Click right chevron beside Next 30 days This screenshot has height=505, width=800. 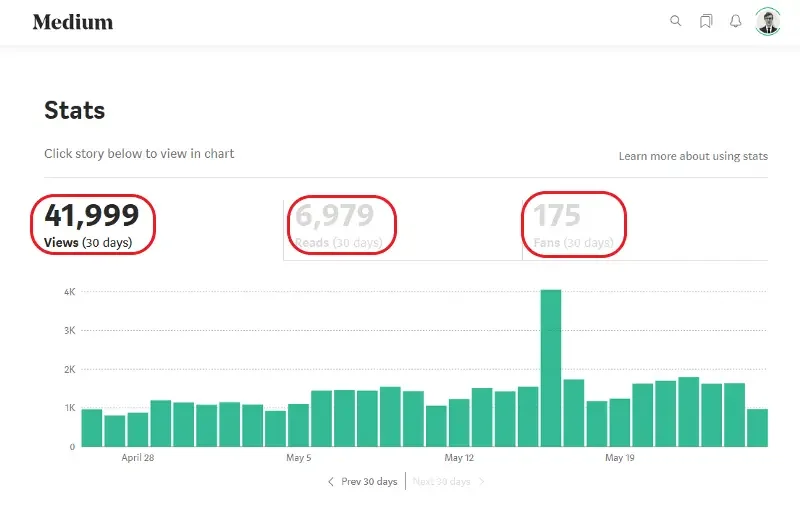pos(481,482)
